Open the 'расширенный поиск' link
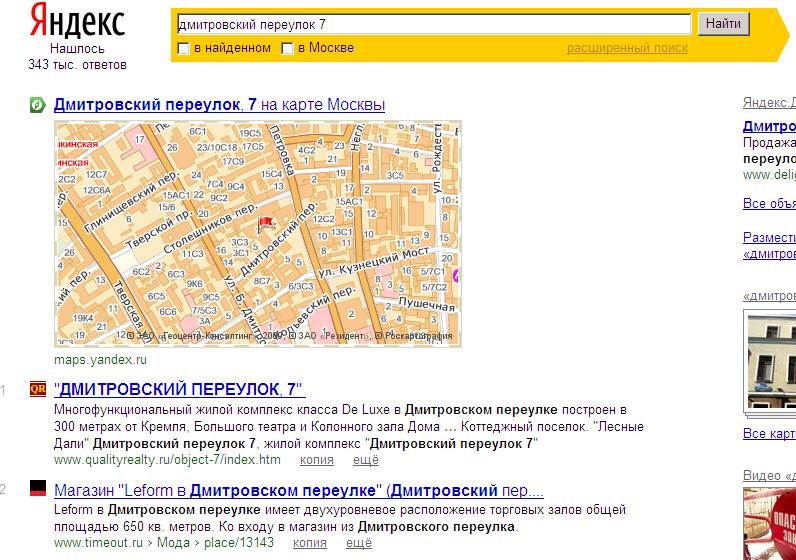Screen dimensions: 796x560 pyautogui.click(x=627, y=48)
